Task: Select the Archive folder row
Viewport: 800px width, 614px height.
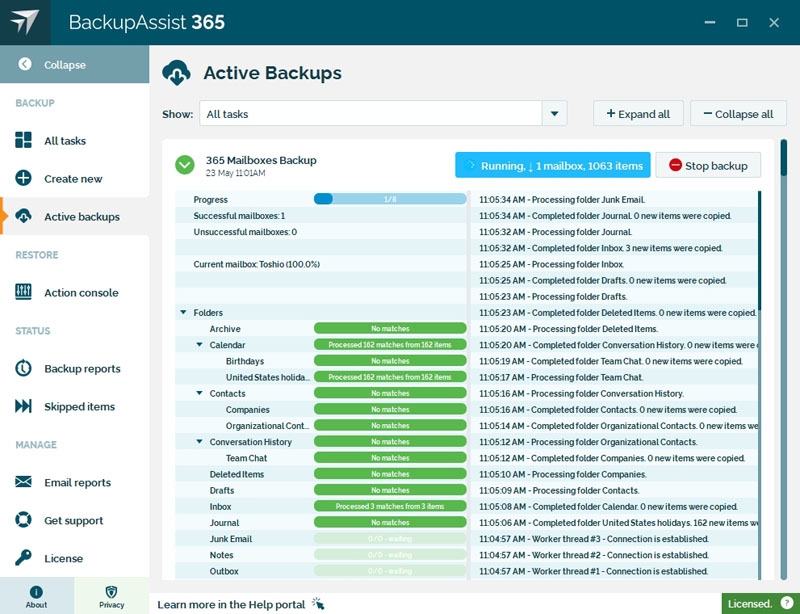Action: pyautogui.click(x=320, y=329)
